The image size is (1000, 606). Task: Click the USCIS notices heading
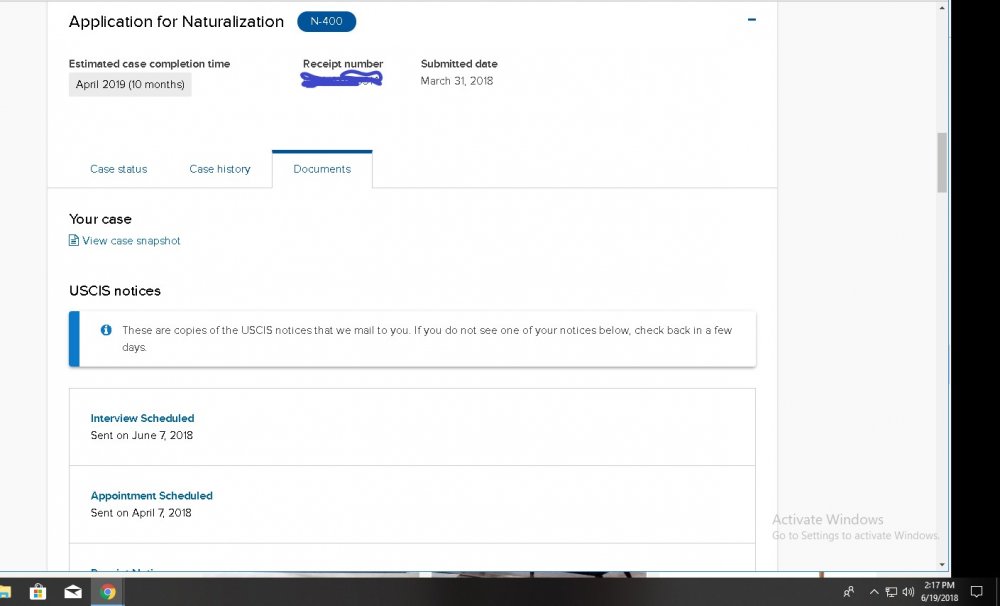pos(115,291)
